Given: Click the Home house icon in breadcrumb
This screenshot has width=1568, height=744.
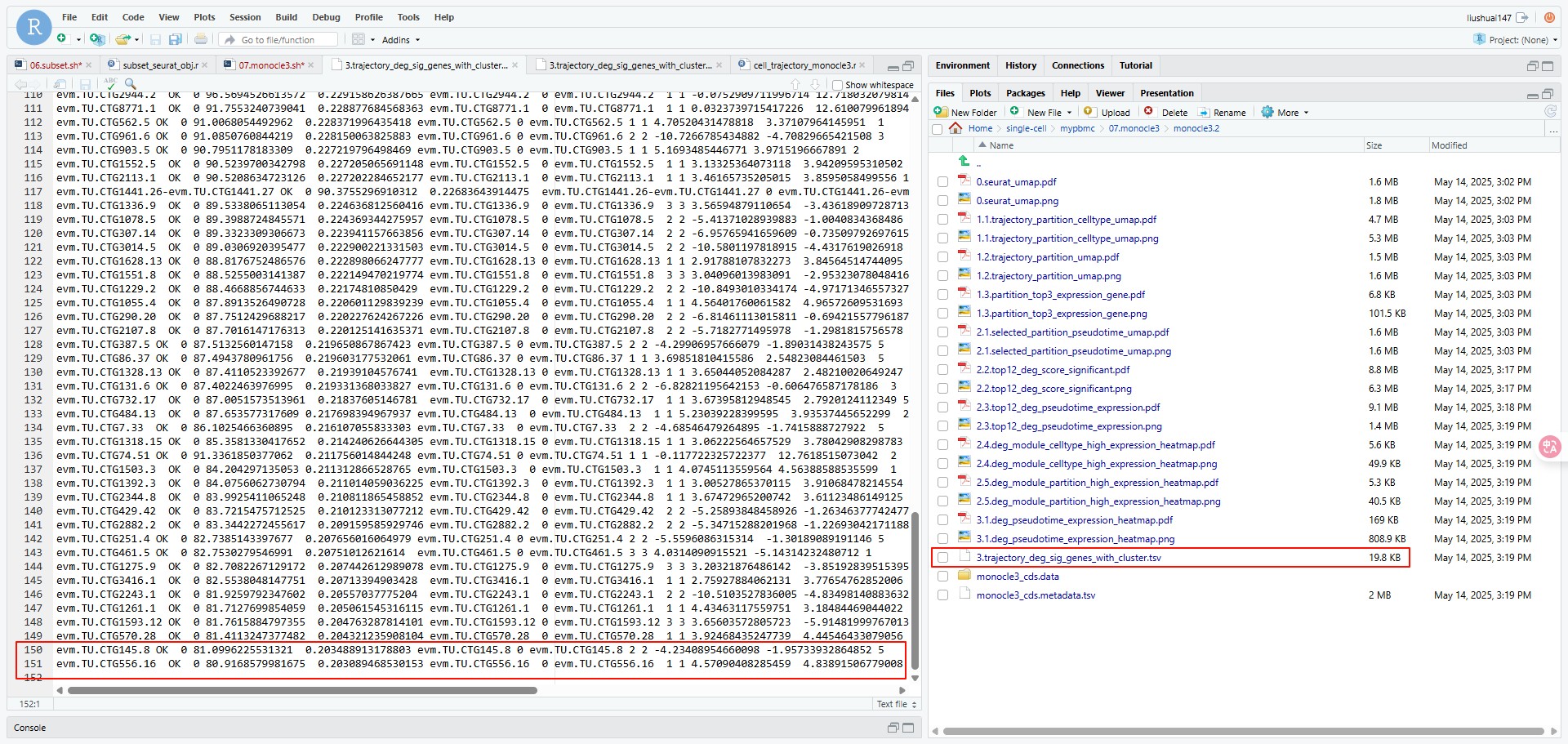Looking at the screenshot, I should [955, 128].
